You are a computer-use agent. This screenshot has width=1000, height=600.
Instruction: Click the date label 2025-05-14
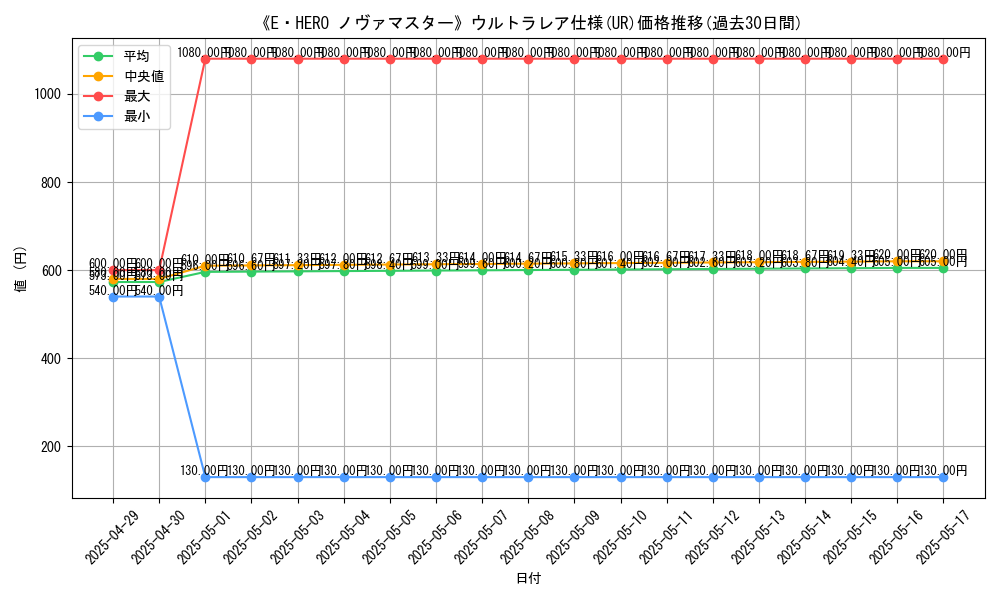click(804, 537)
